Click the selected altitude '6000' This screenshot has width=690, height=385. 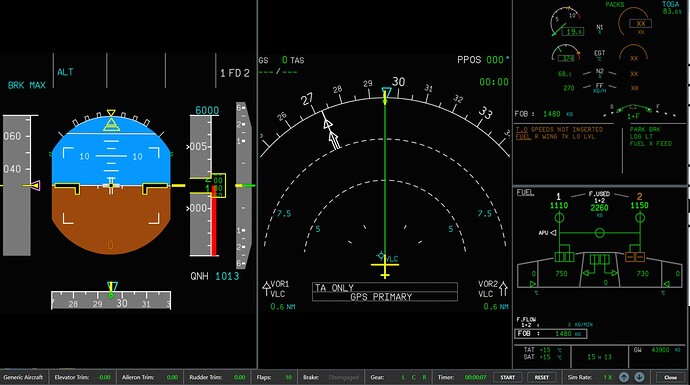click(x=207, y=110)
